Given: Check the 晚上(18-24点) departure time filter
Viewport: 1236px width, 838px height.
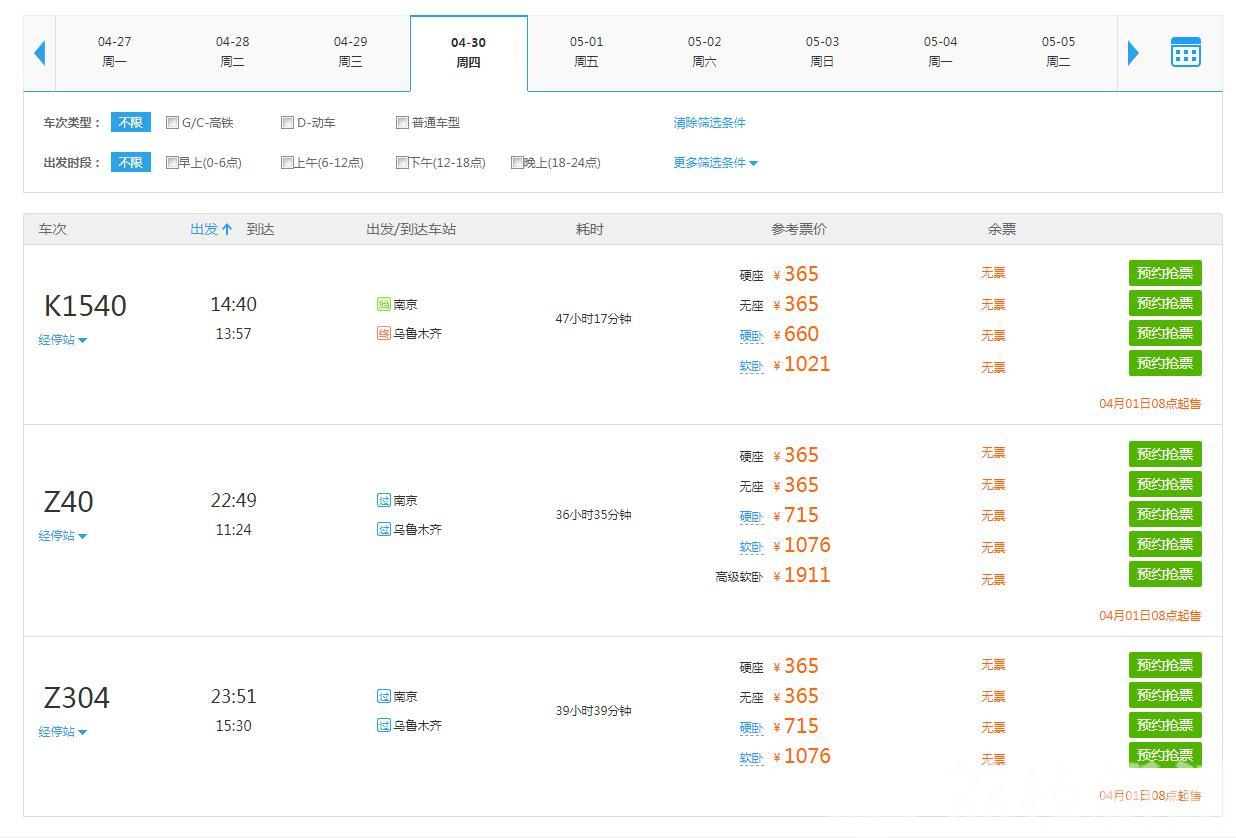Looking at the screenshot, I should (x=518, y=163).
